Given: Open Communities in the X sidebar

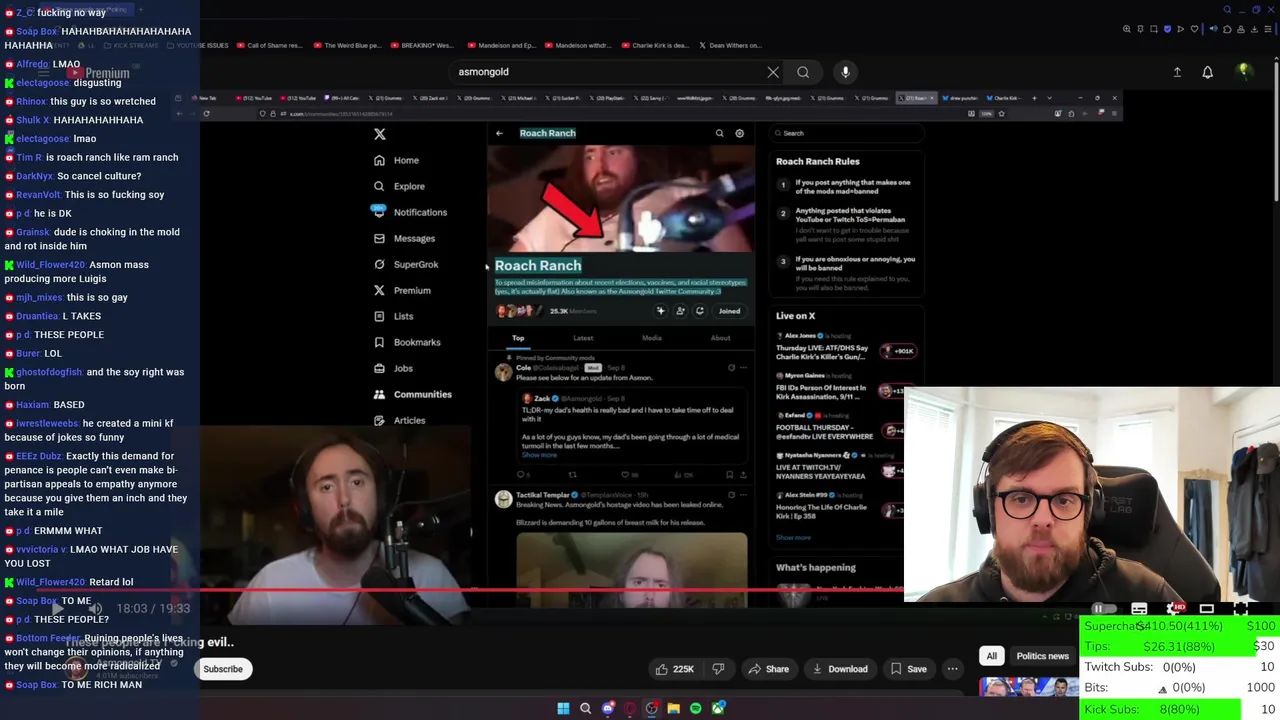Looking at the screenshot, I should tap(412, 394).
